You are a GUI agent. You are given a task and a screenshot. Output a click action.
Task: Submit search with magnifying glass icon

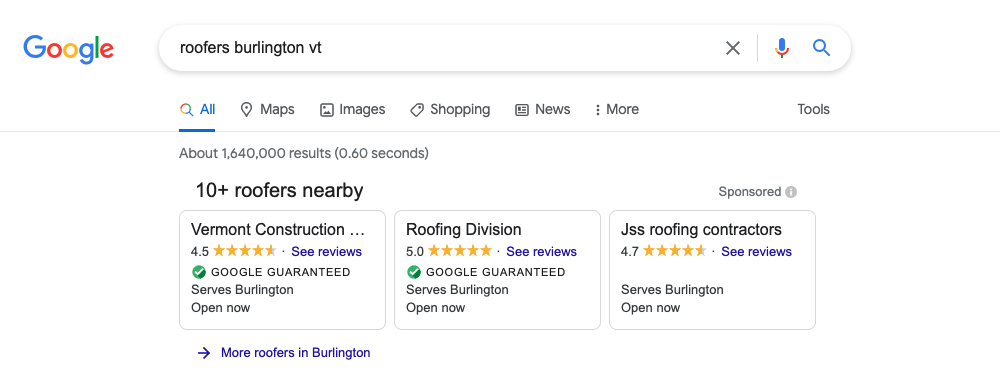[821, 48]
